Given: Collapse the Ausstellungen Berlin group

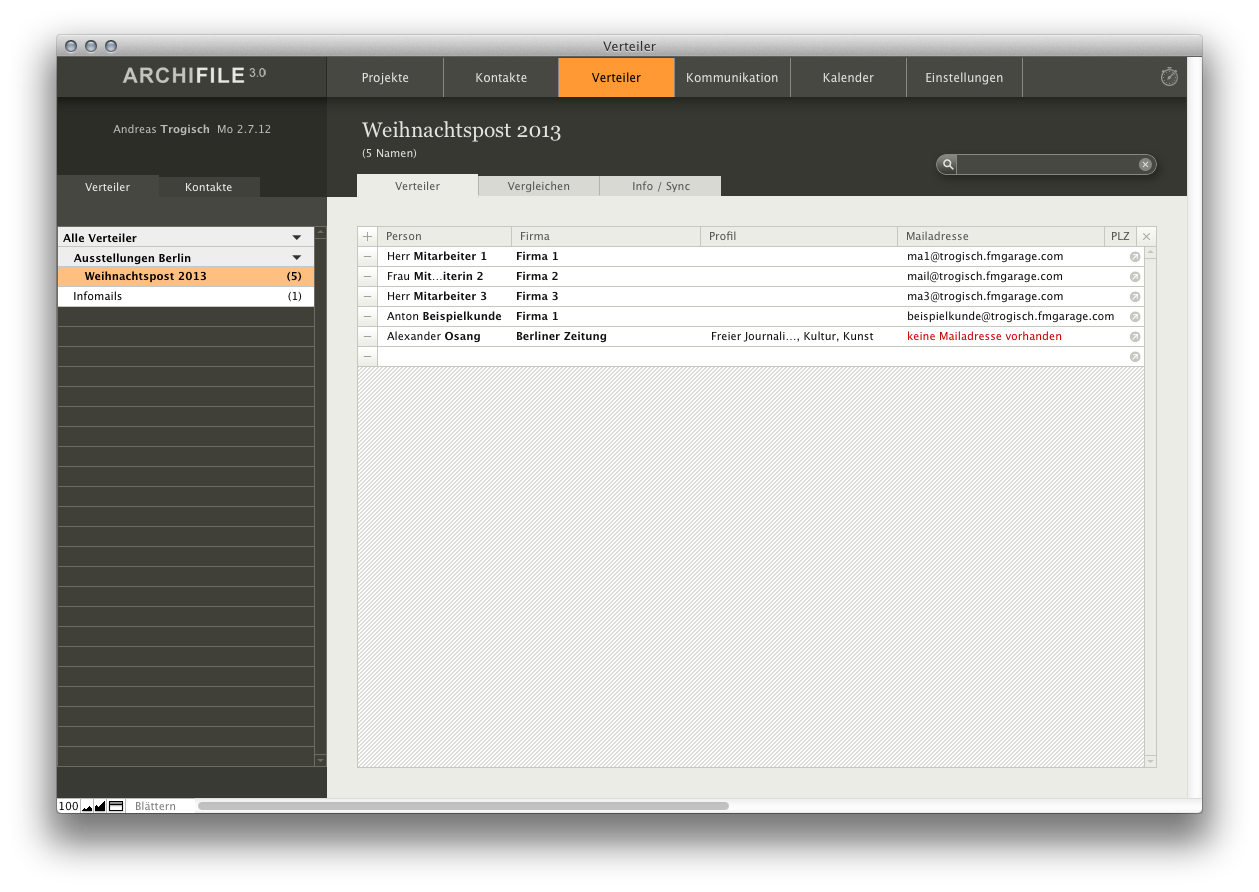Looking at the screenshot, I should coord(296,258).
